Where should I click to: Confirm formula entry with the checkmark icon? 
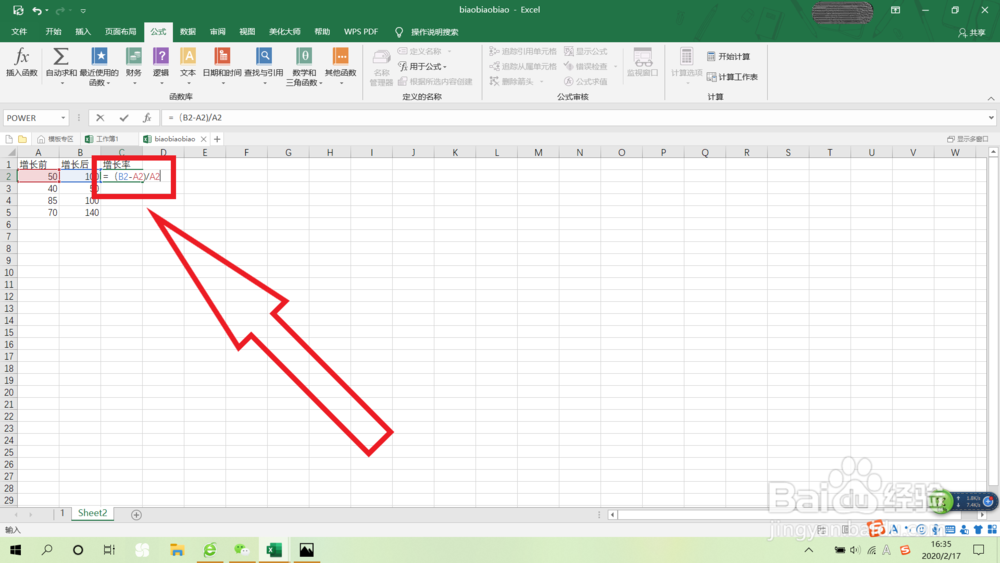point(124,117)
